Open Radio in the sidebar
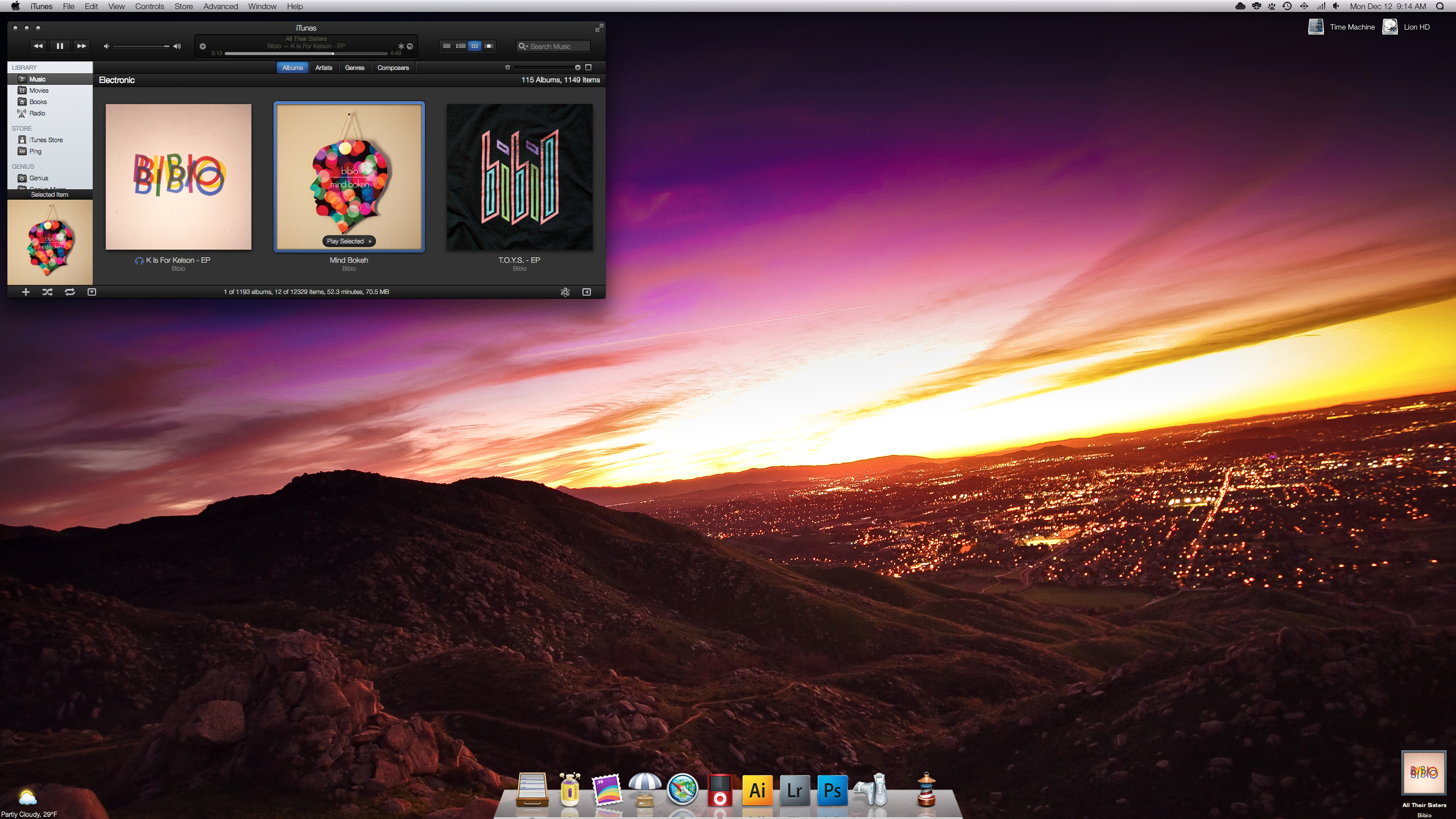 [x=50, y=113]
